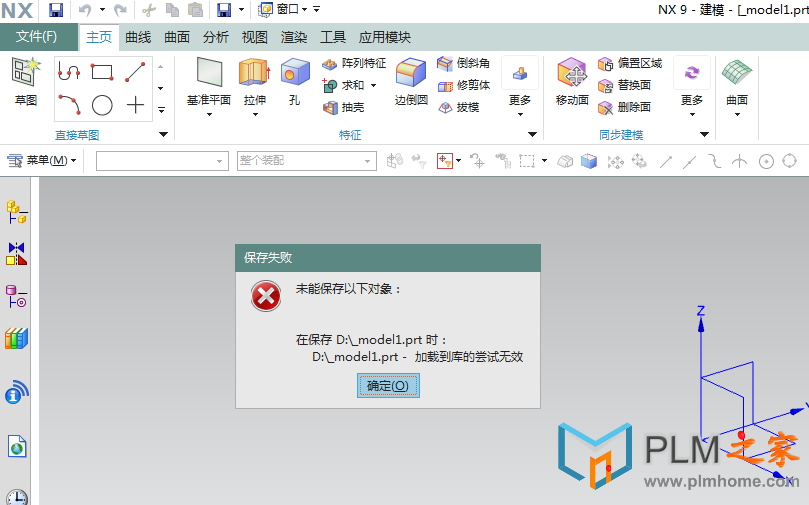This screenshot has width=809, height=505.
Task: Click the Hole (孔) feature icon
Action: coord(295,72)
